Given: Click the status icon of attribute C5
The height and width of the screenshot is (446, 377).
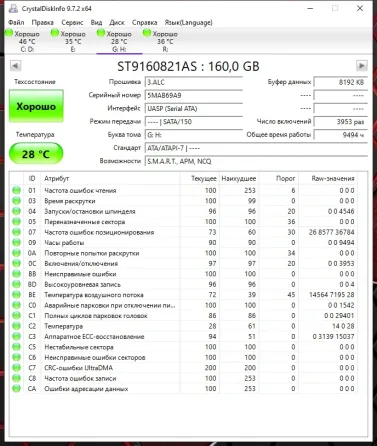Looking at the screenshot, I should 16,347.
